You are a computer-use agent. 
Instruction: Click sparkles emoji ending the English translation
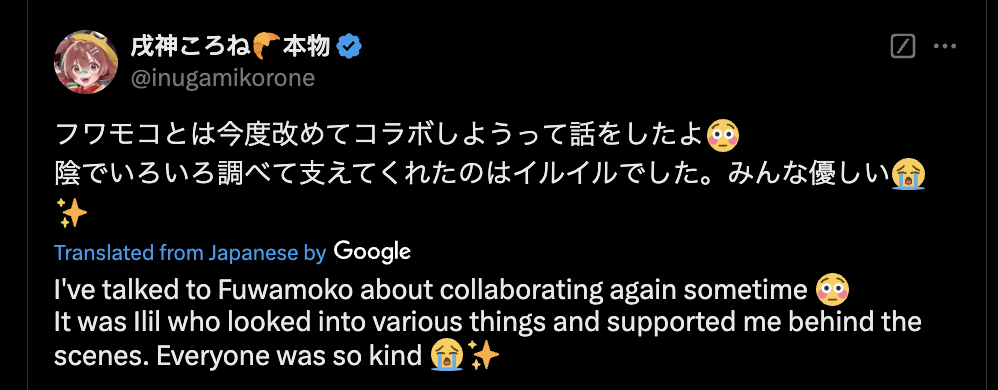point(483,356)
